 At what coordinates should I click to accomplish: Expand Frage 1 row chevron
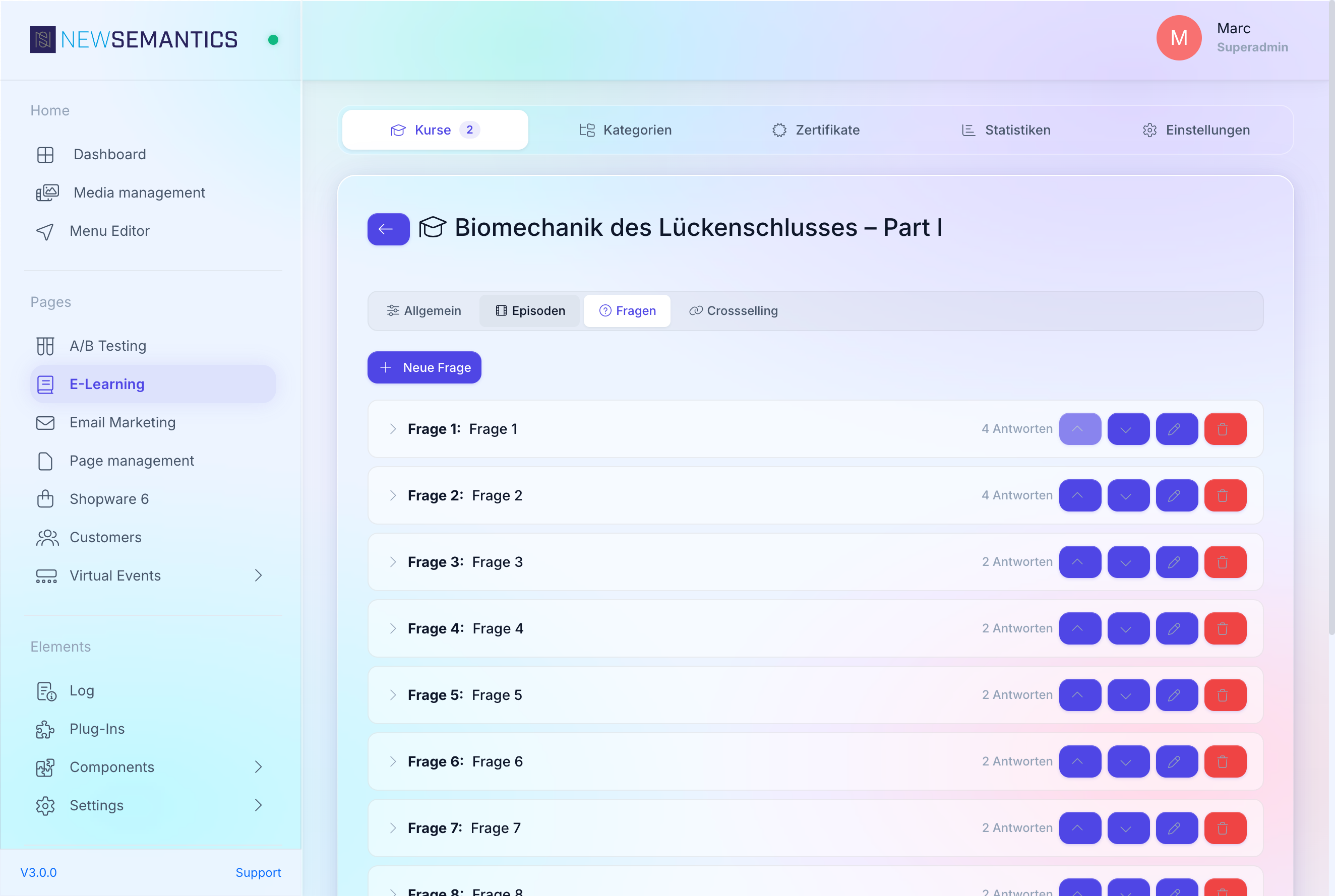393,428
